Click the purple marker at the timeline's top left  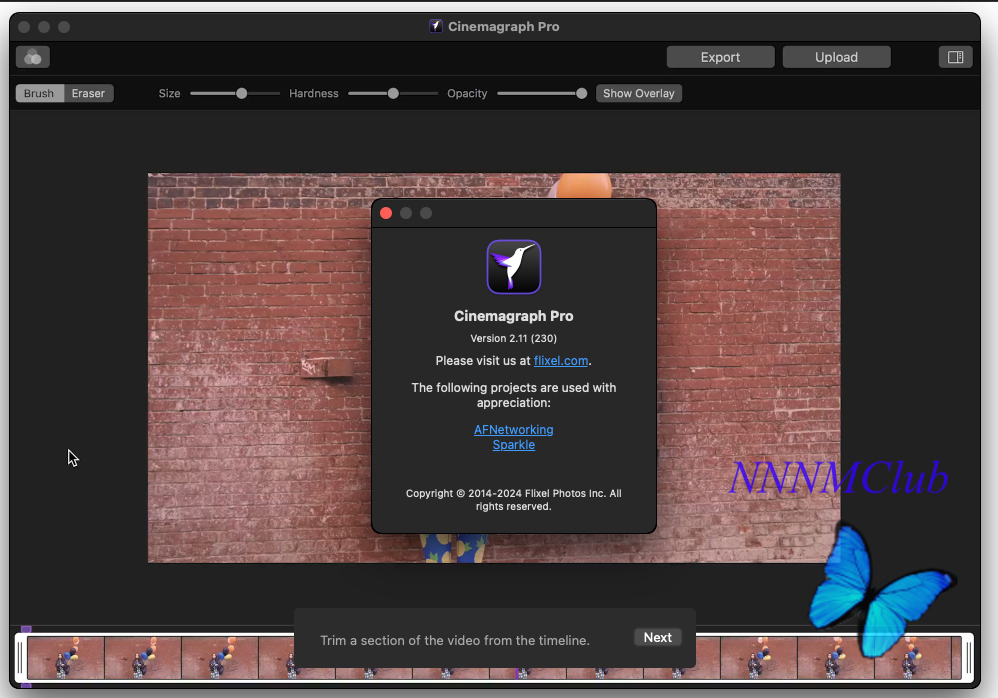(26, 629)
